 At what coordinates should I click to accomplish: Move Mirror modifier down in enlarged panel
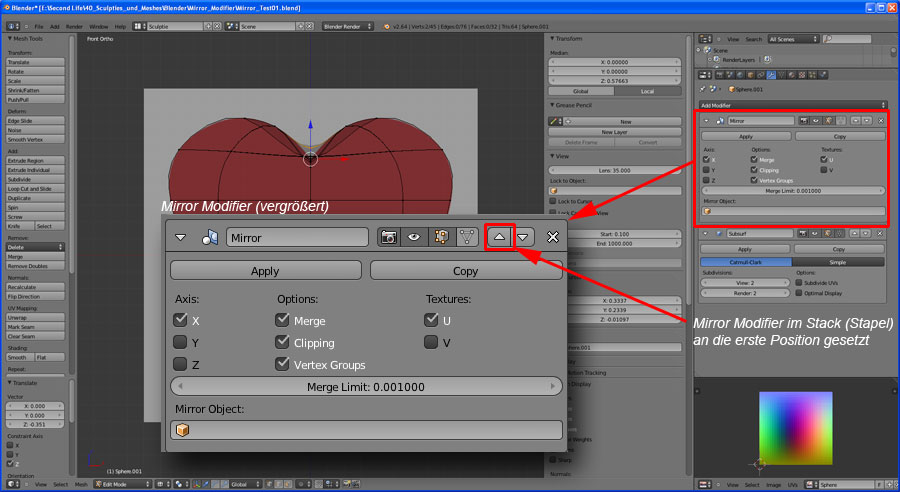(x=524, y=237)
